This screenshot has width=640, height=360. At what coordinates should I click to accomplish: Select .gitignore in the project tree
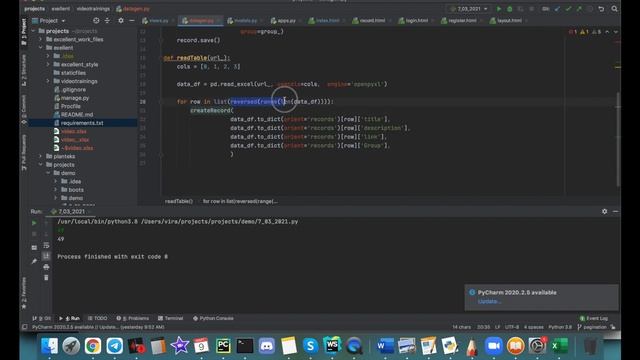tap(73, 89)
